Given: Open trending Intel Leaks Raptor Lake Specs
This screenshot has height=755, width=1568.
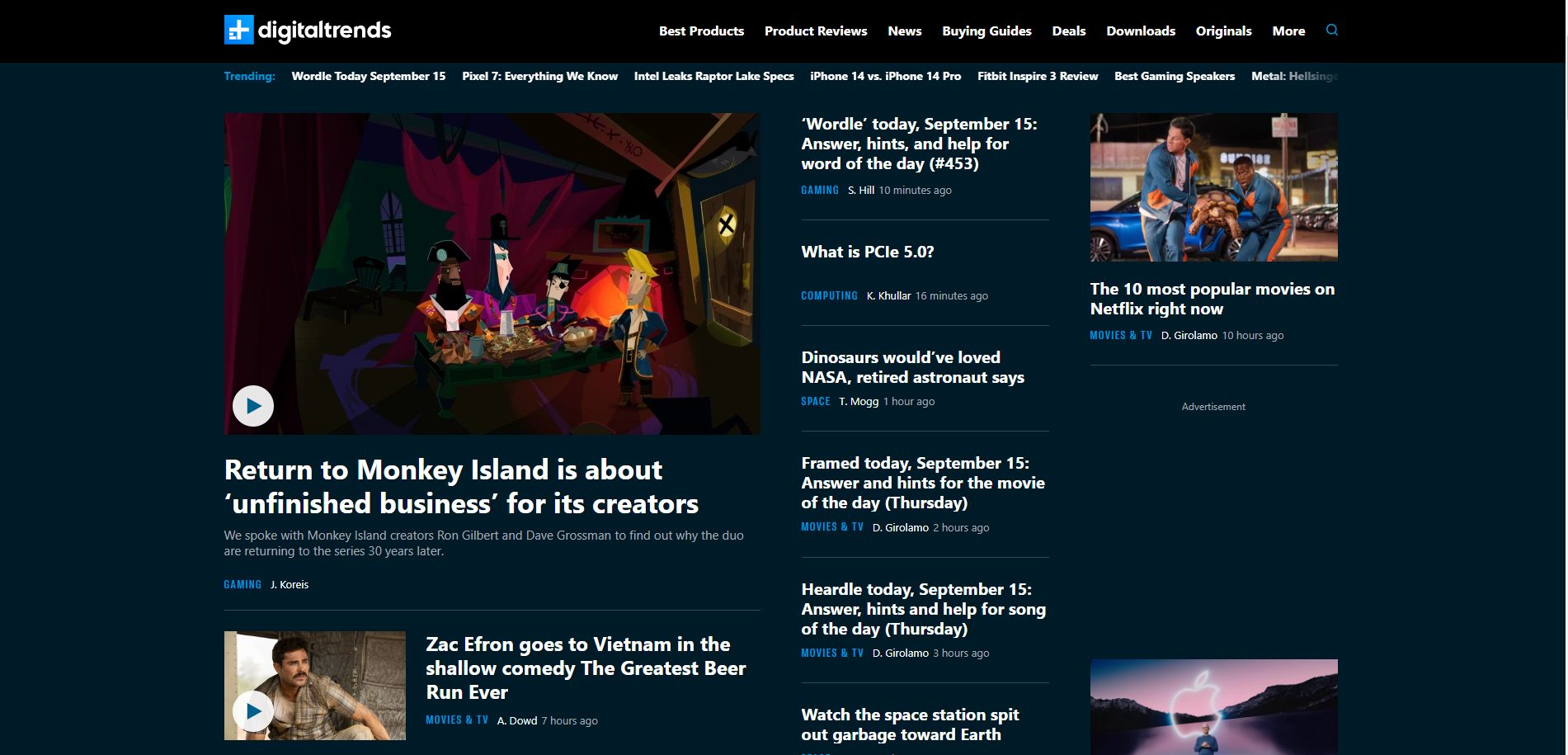Looking at the screenshot, I should click(714, 76).
